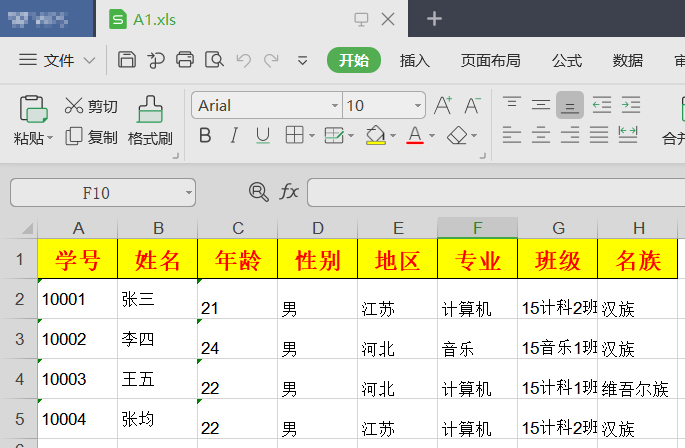Click Copy (复制) button
The image size is (685, 448).
pos(91,137)
